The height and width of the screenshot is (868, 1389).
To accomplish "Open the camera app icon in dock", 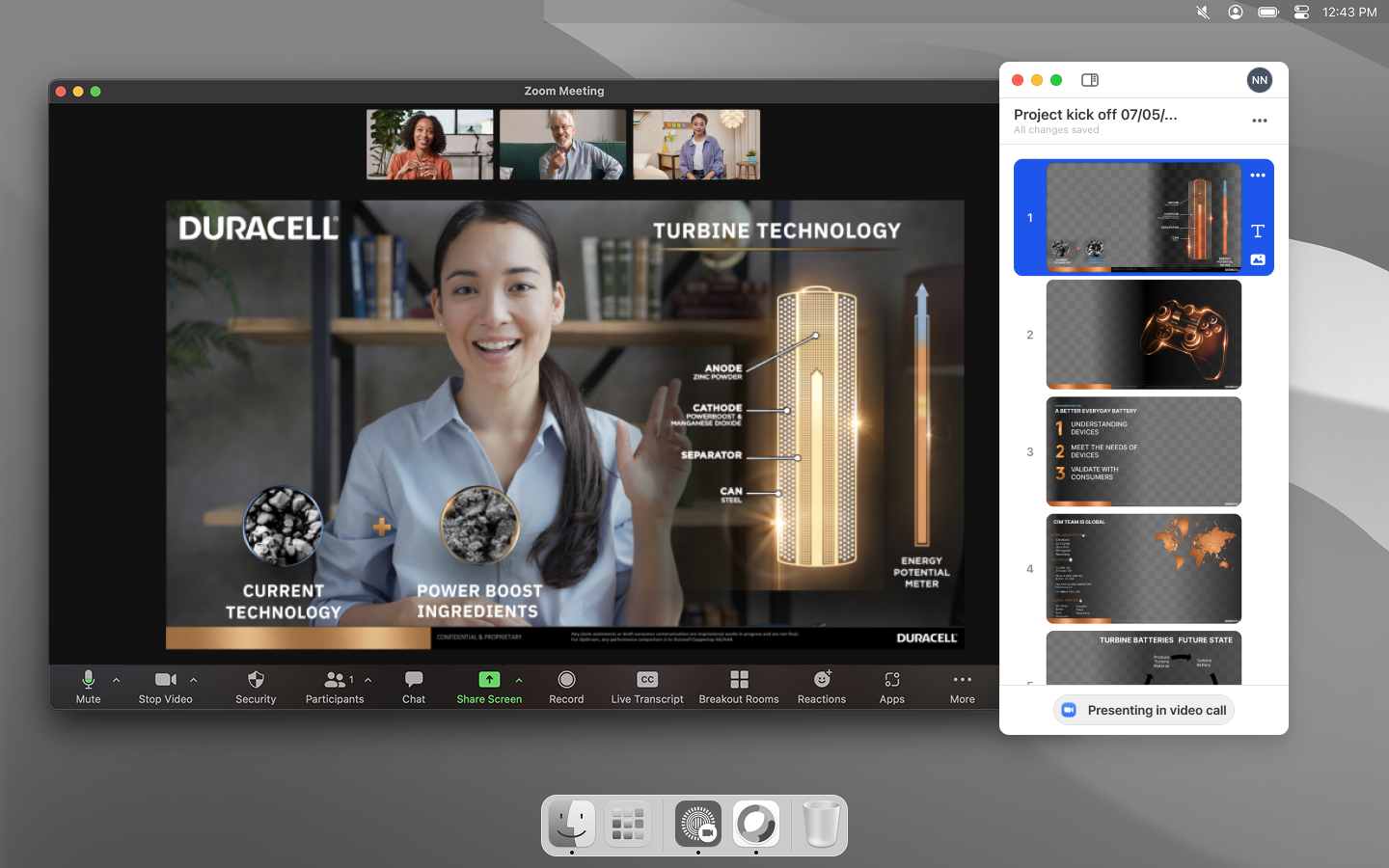I will [698, 824].
